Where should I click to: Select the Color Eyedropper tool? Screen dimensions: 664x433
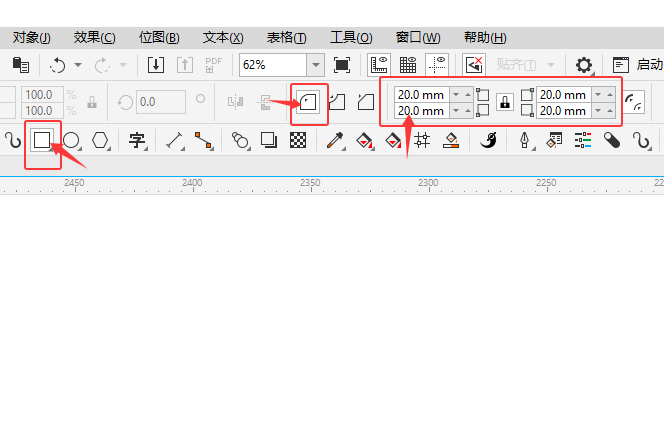pyautogui.click(x=335, y=140)
